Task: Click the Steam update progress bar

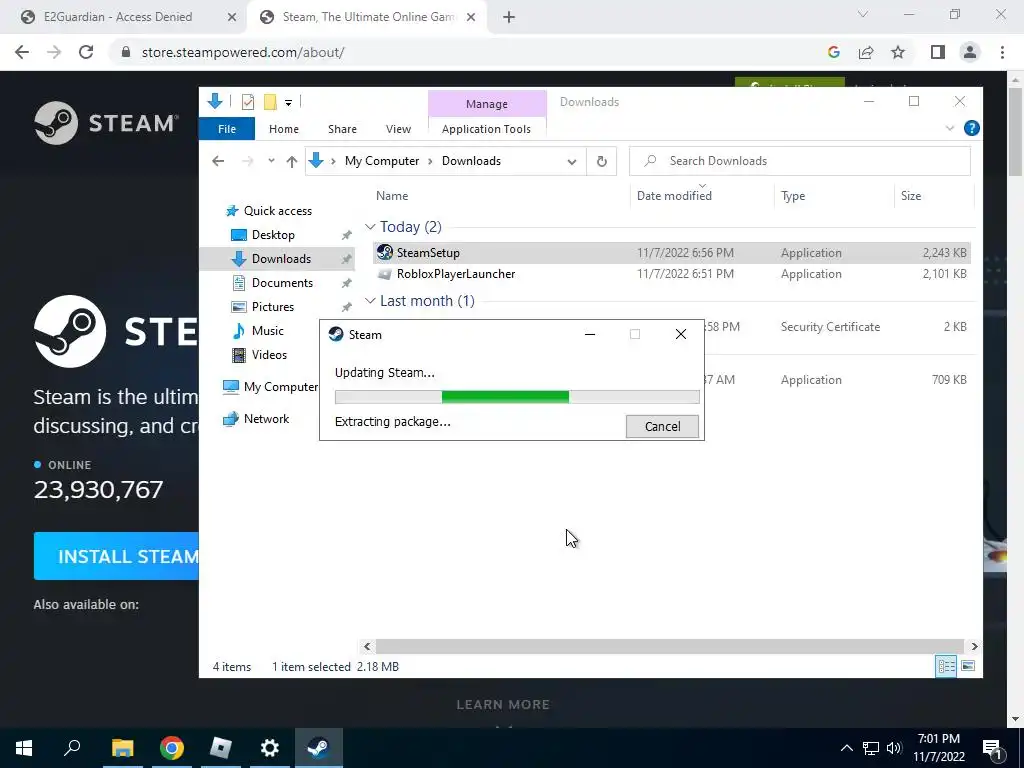Action: [517, 397]
